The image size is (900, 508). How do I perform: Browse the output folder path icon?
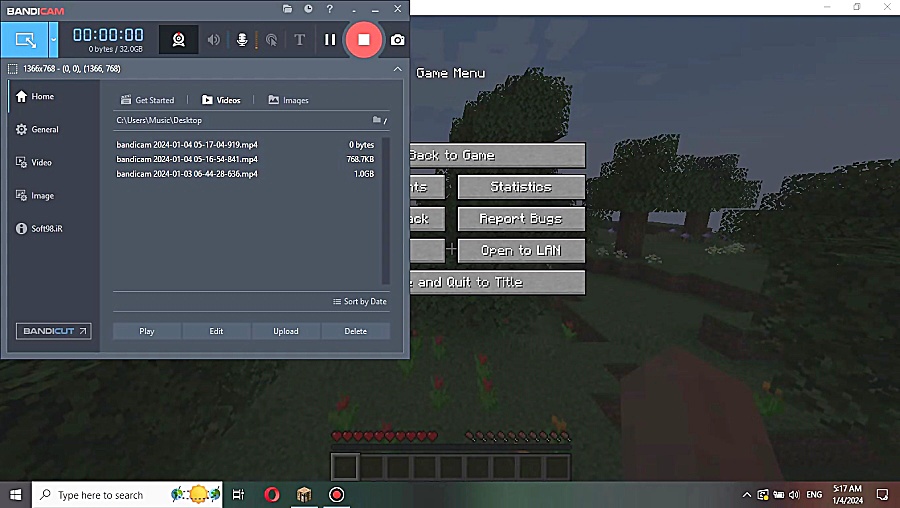tap(379, 120)
